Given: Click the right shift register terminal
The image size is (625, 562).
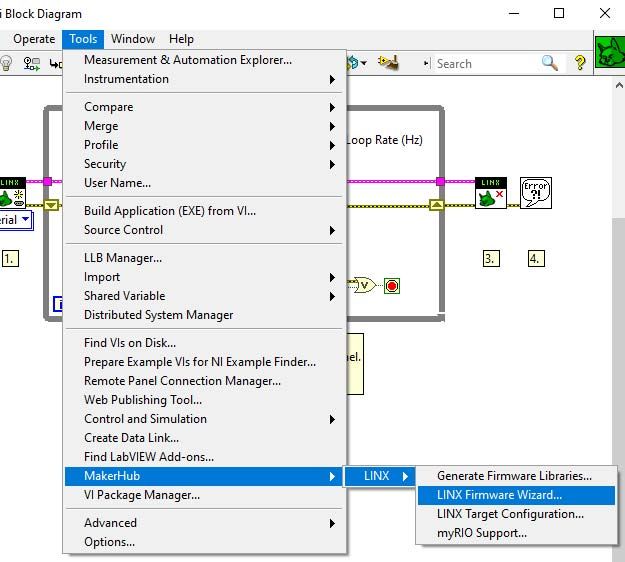Looking at the screenshot, I should [436, 205].
